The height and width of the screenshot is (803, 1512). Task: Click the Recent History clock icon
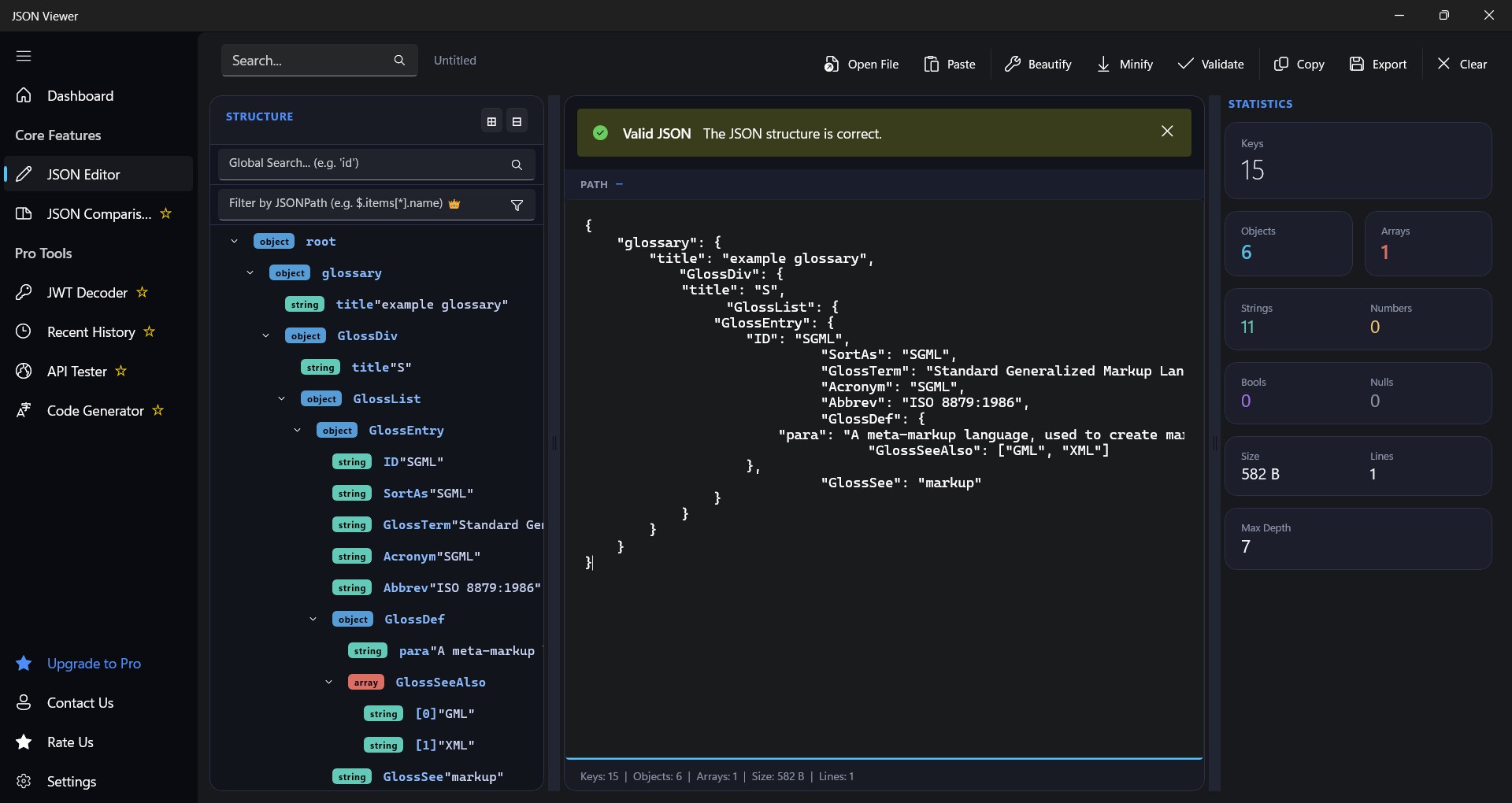coord(24,331)
